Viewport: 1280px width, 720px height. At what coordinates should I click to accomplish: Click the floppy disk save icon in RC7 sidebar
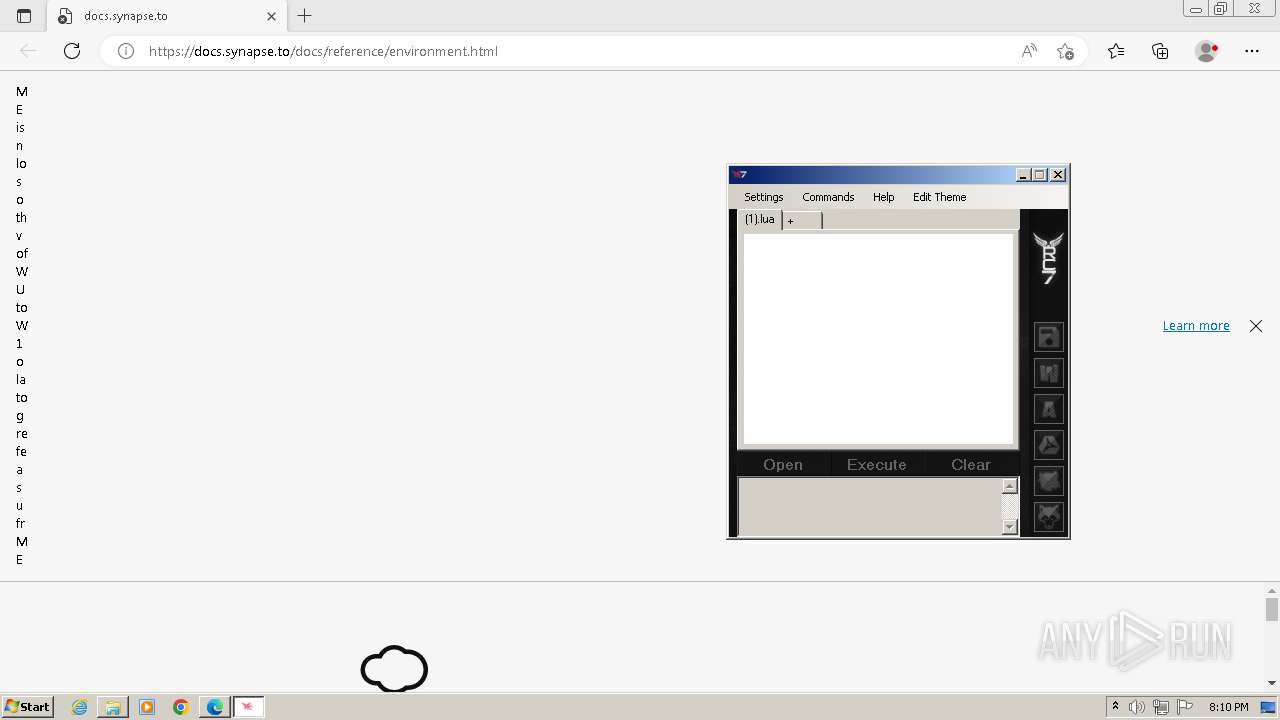click(1048, 337)
